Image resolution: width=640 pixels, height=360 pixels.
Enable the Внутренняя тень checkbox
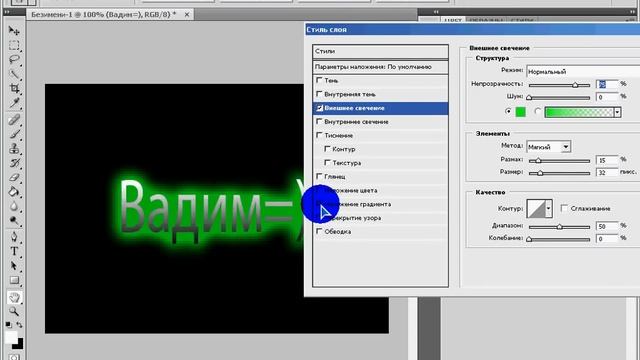319,94
